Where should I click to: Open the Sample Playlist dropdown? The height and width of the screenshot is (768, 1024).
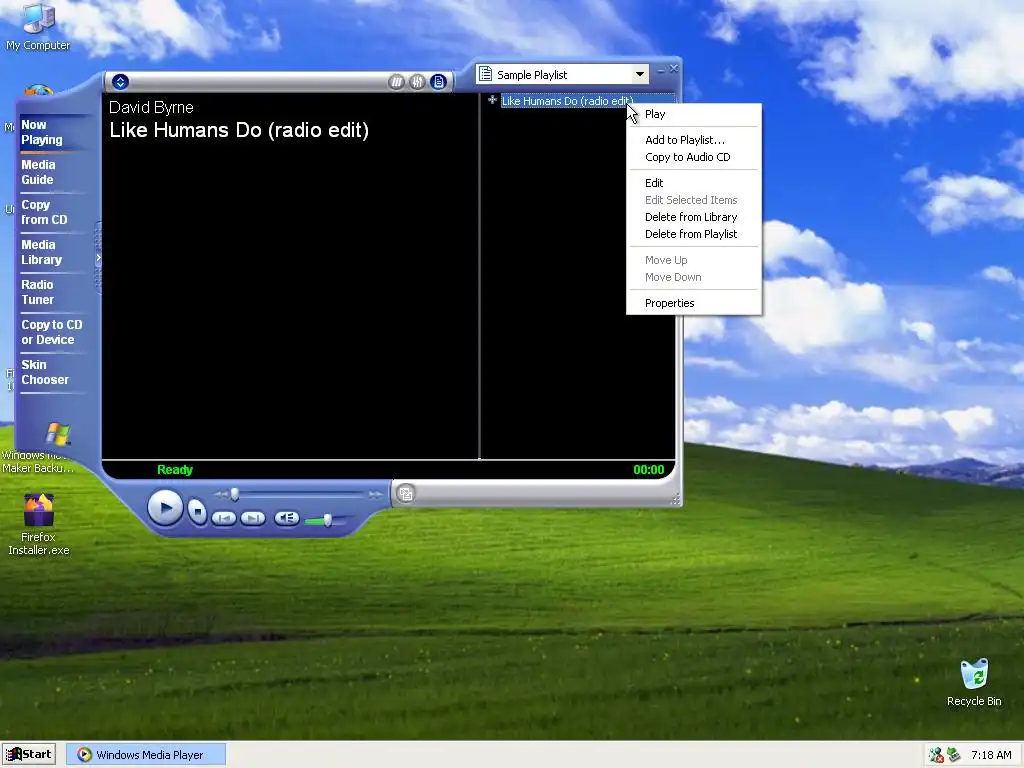(x=639, y=74)
